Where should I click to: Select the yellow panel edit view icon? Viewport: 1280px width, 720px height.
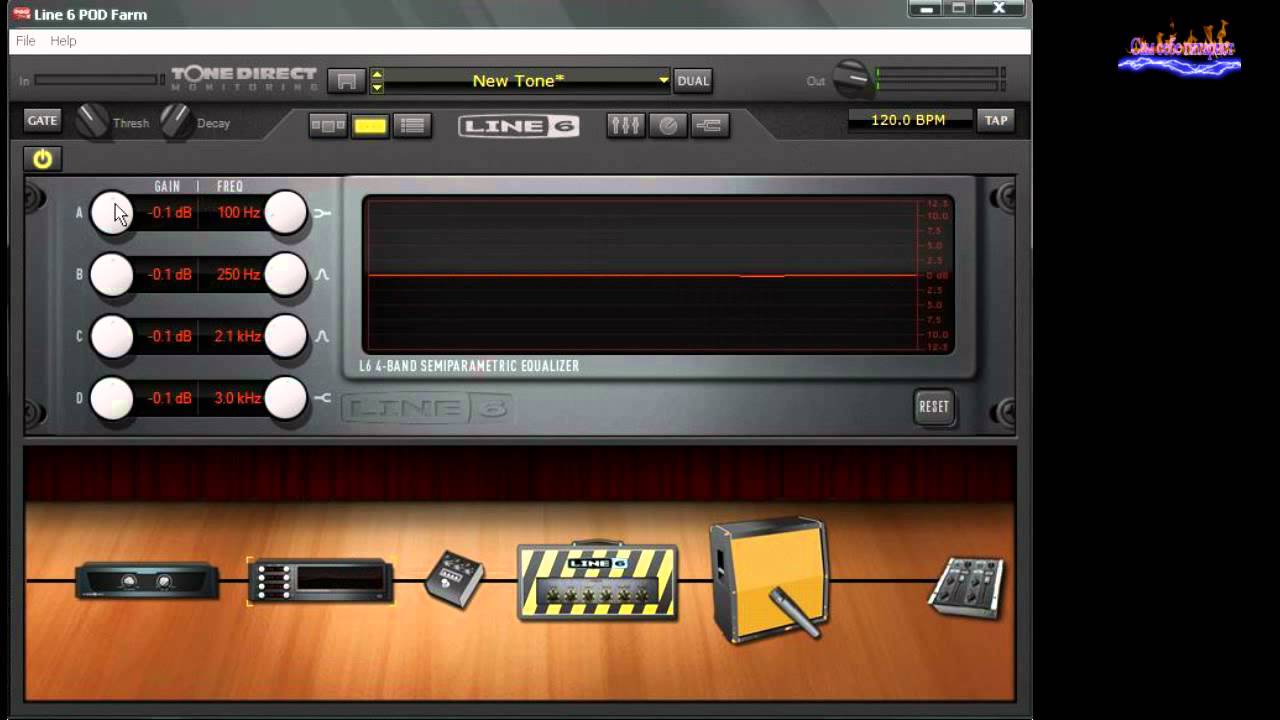point(370,125)
